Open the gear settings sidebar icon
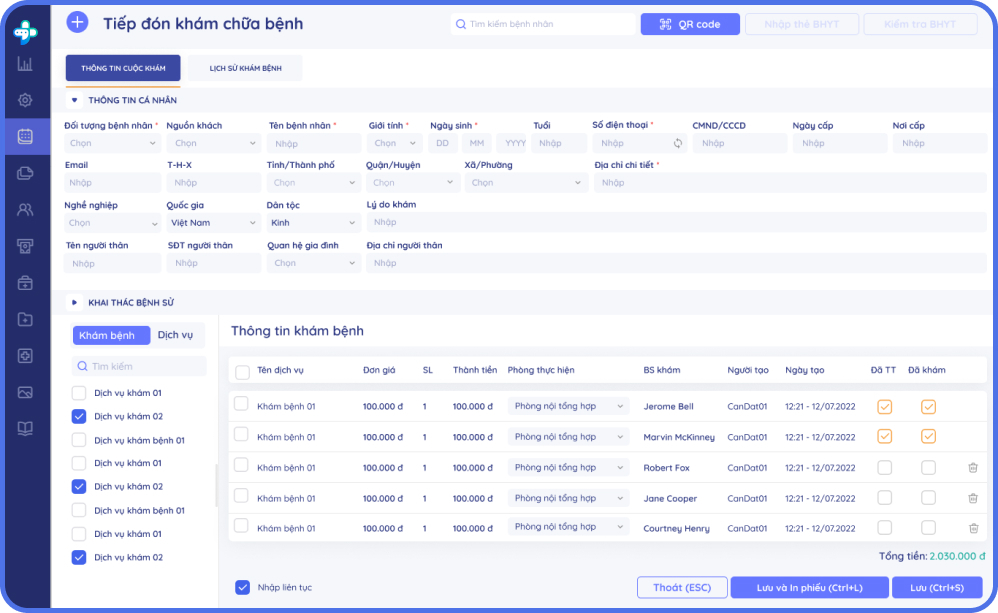Image resolution: width=998 pixels, height=613 pixels. [25, 100]
